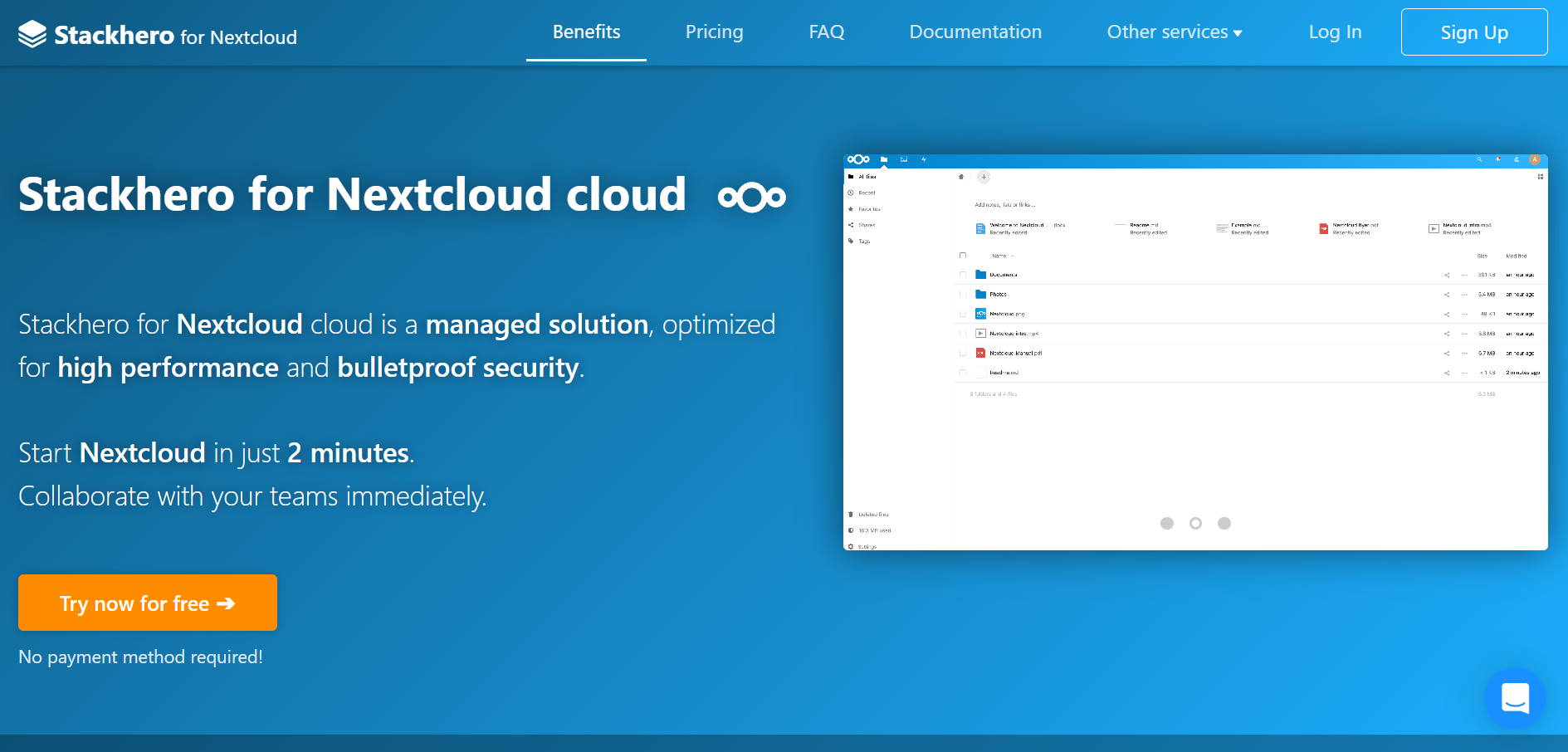Open the contacts icon in the preview top bar
The image size is (1568, 752).
(x=1517, y=159)
